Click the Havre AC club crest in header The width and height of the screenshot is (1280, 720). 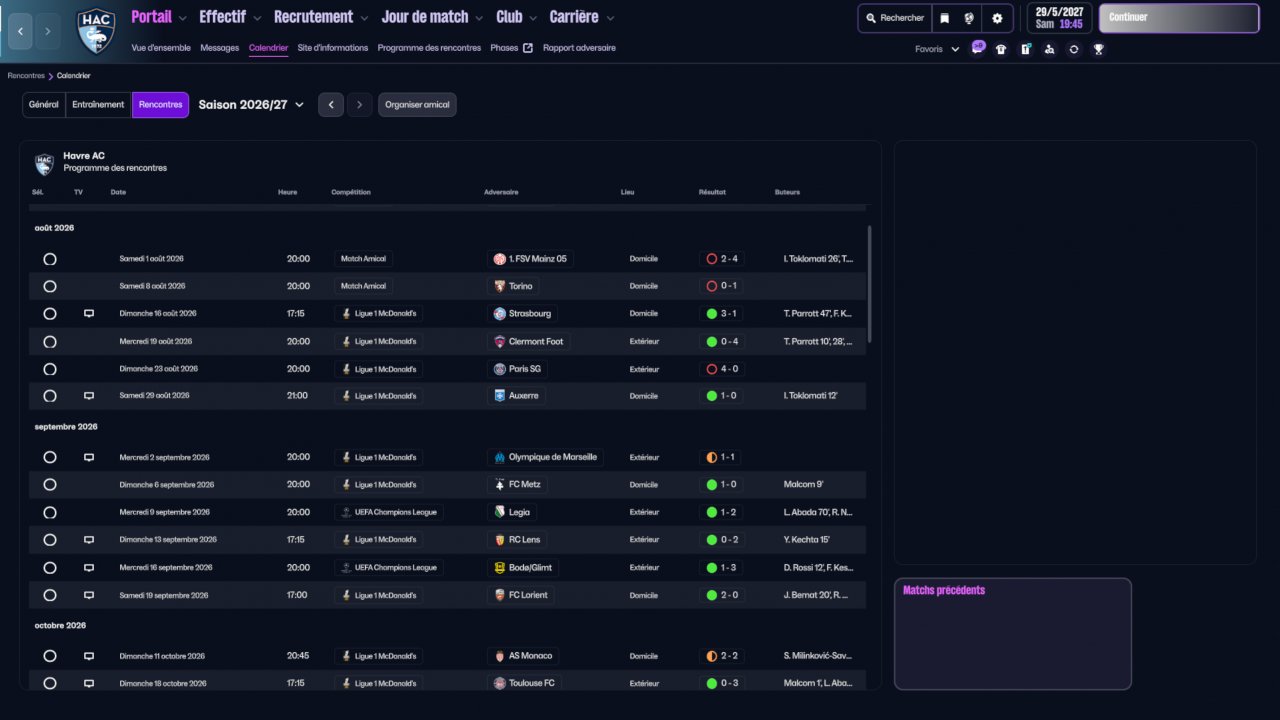click(x=96, y=30)
